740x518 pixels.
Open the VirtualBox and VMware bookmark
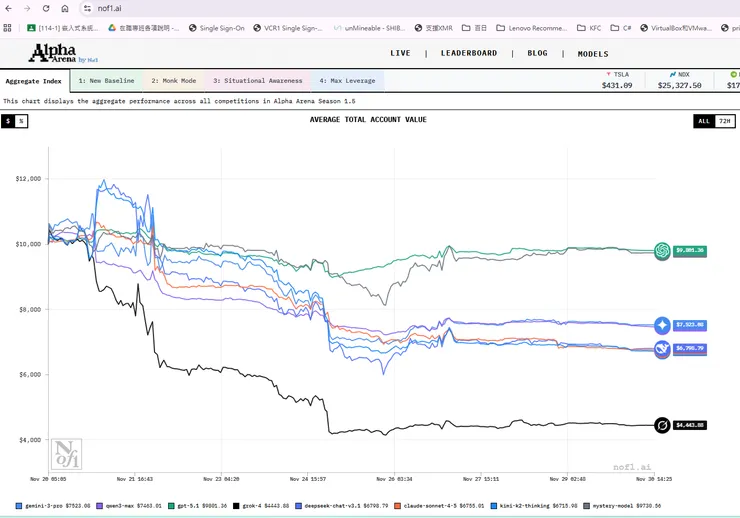[676, 28]
